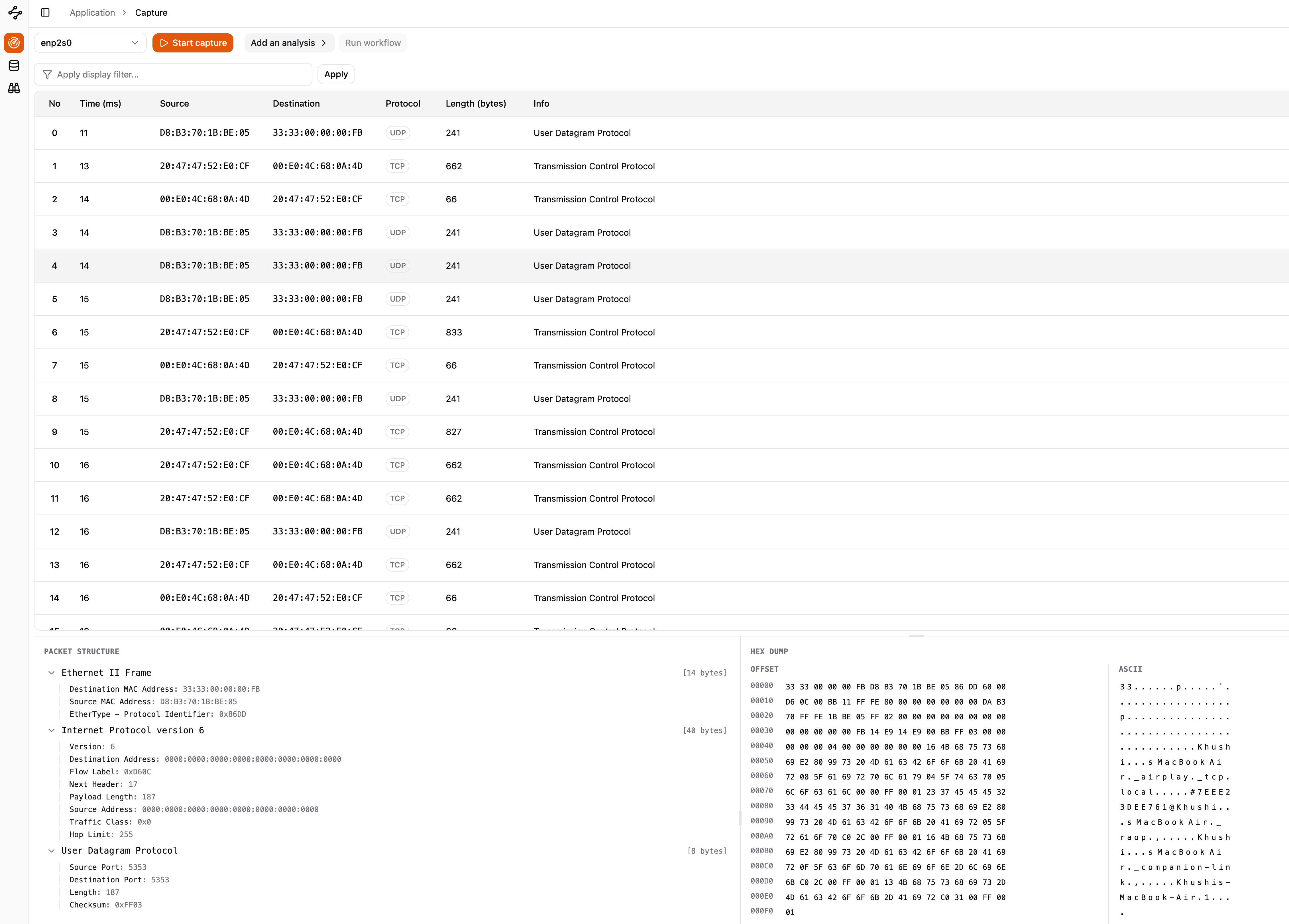1289x924 pixels.
Task: Click inside the display filter input field
Action: tap(170, 74)
